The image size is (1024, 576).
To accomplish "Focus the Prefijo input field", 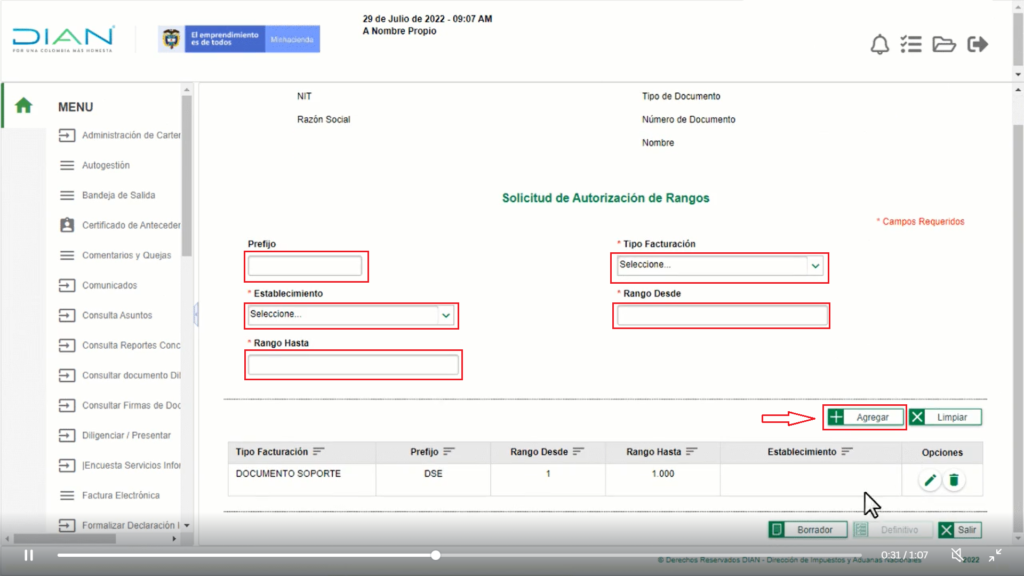I will 305,266.
